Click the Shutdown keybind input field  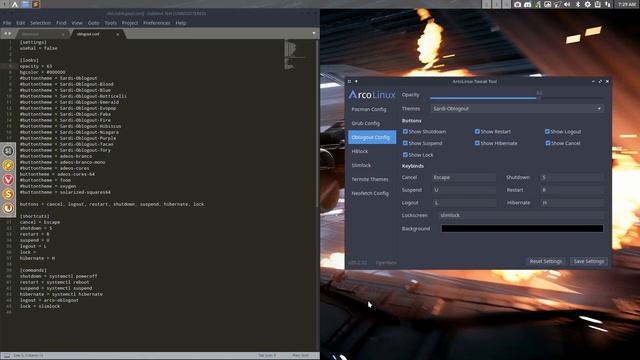click(572, 178)
